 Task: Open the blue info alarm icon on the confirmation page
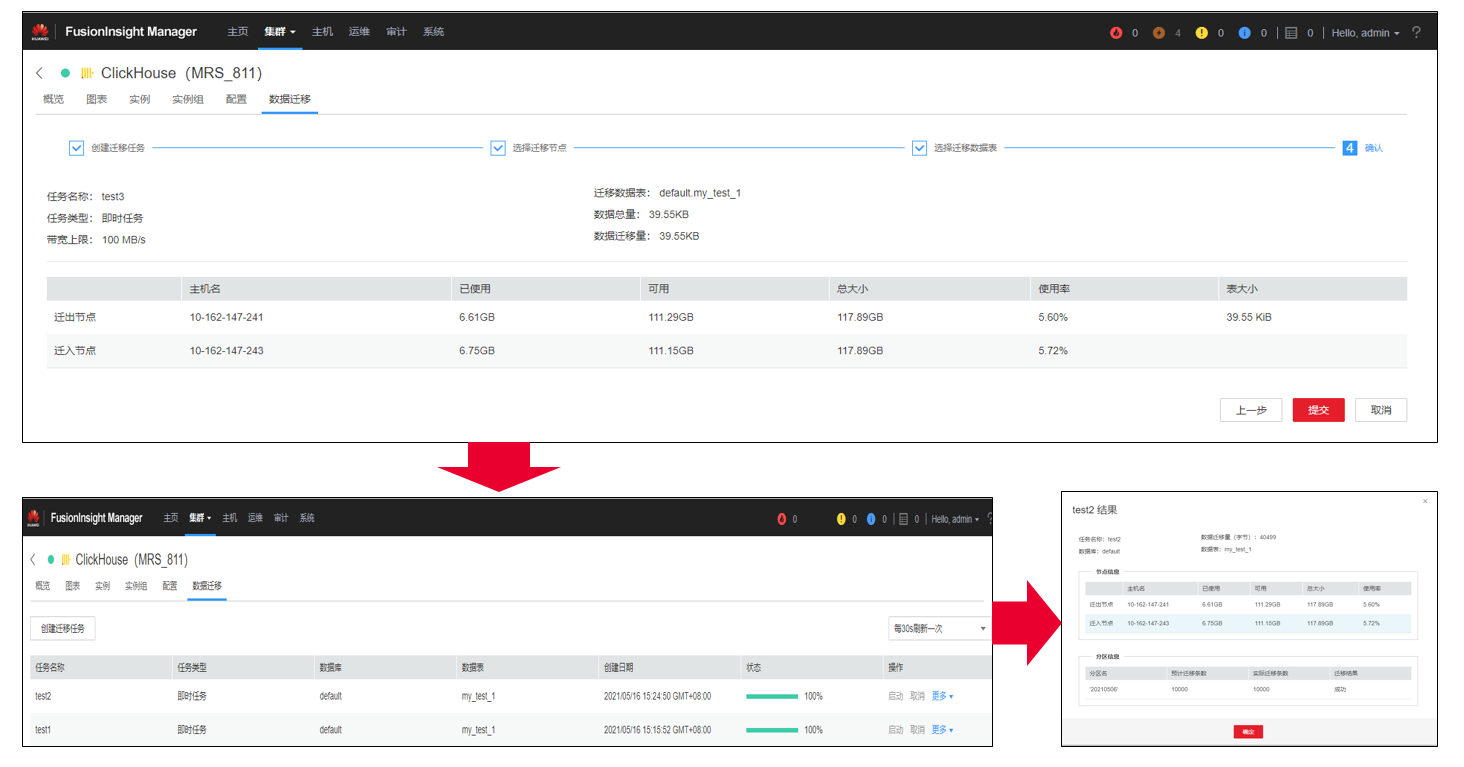pos(1245,33)
